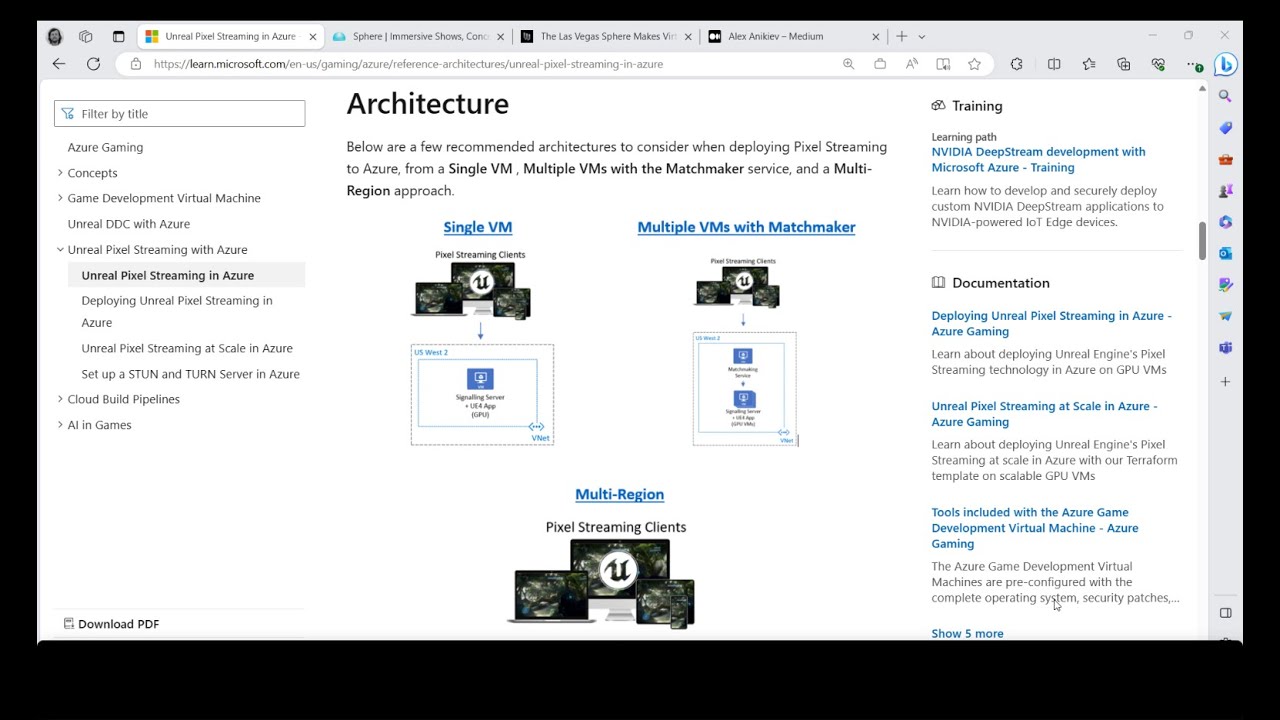The image size is (1280, 720).
Task: Click the Filter by title input
Action: point(180,114)
